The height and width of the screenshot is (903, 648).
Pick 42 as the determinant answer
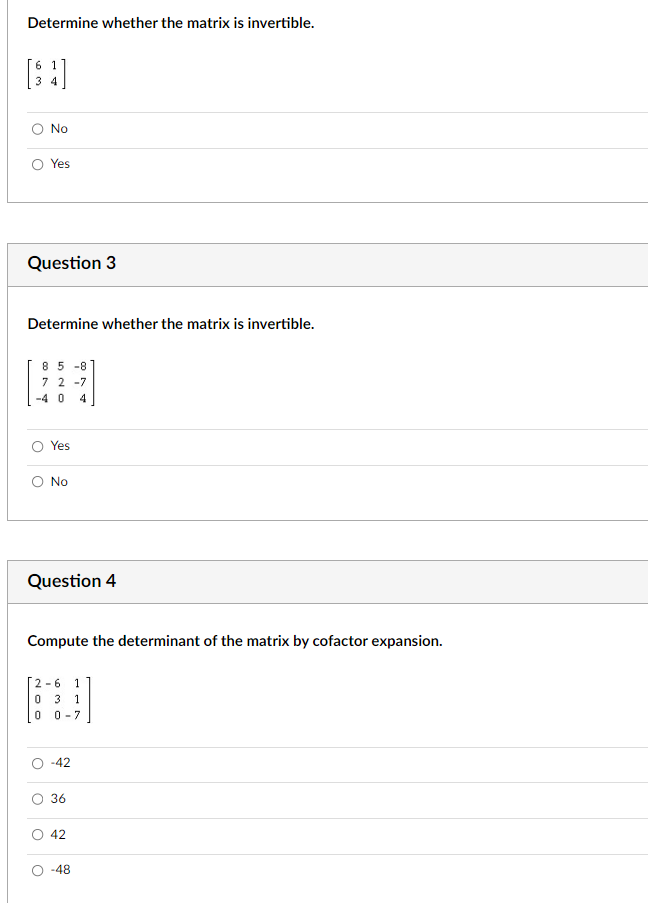(37, 834)
